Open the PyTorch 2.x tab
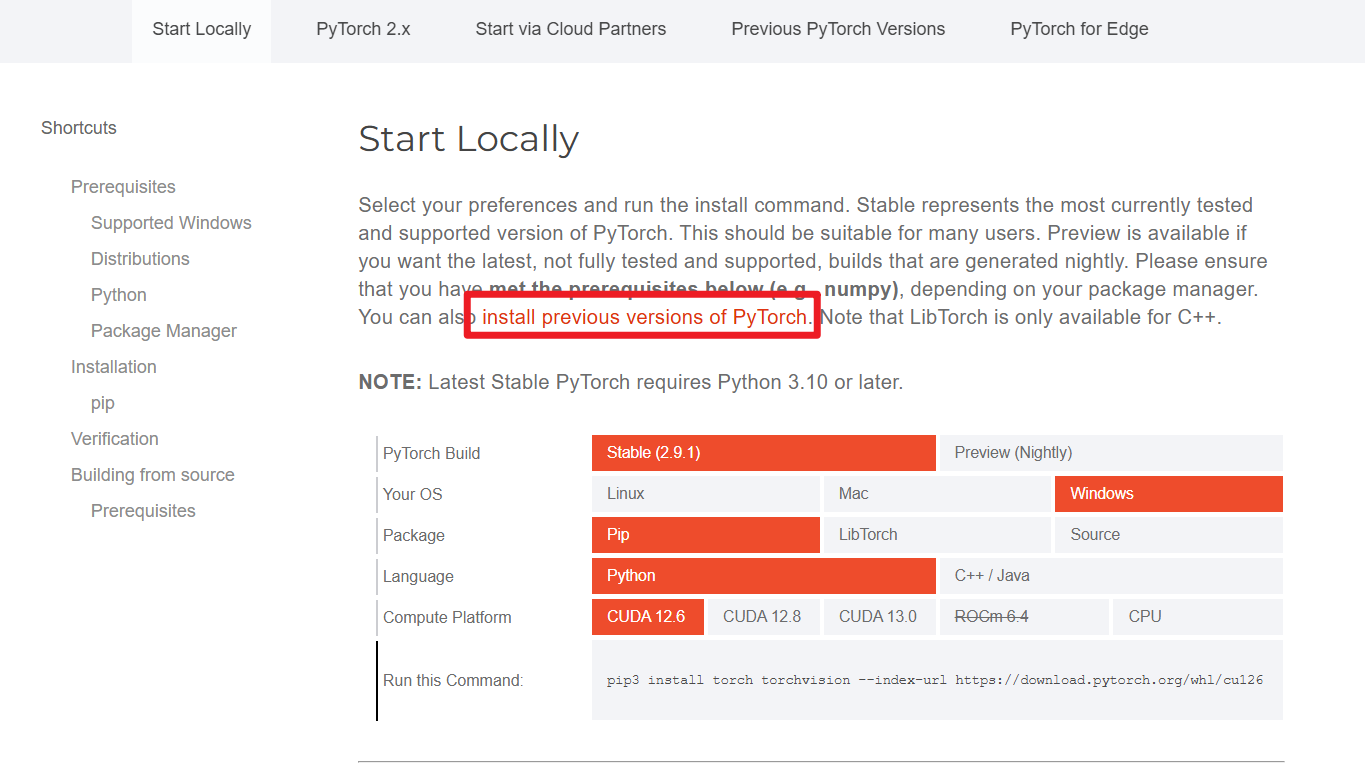1365x765 pixels. pos(363,29)
